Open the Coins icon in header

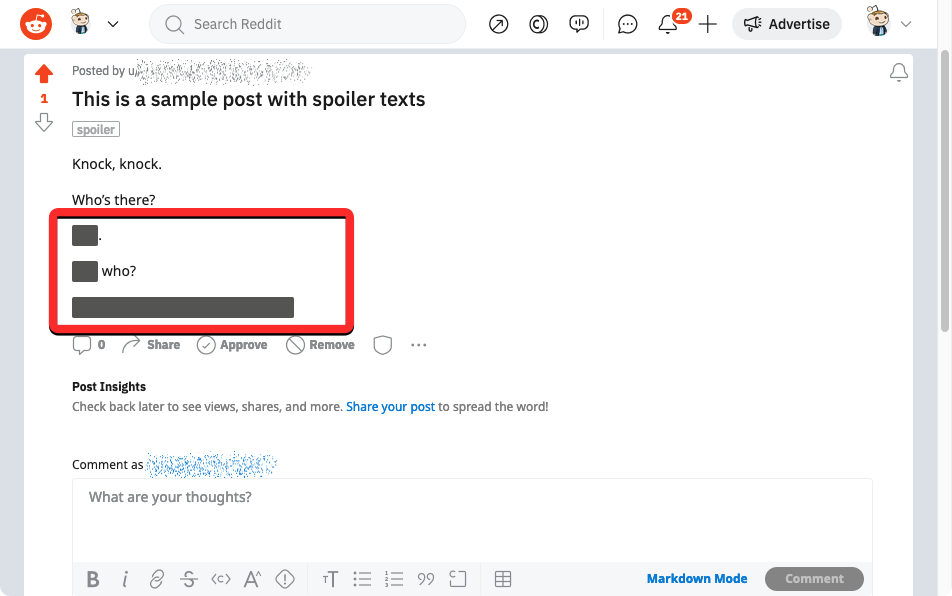pos(539,24)
